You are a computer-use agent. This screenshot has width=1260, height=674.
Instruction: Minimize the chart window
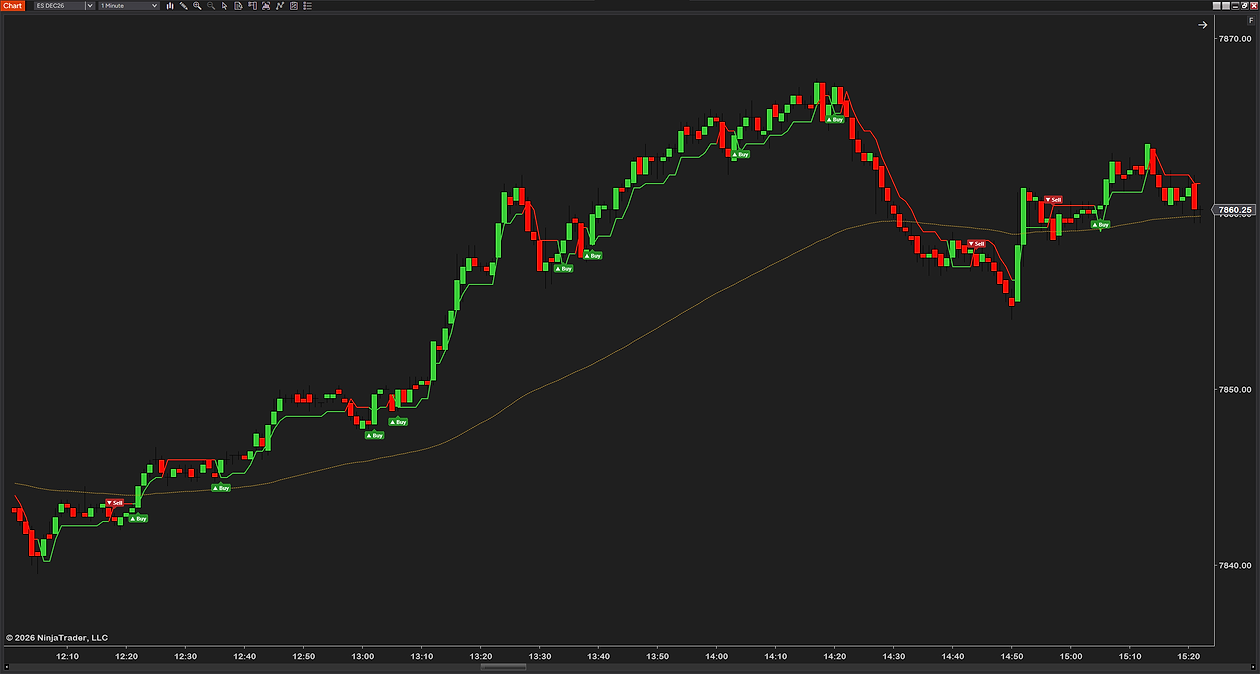[x=1236, y=6]
